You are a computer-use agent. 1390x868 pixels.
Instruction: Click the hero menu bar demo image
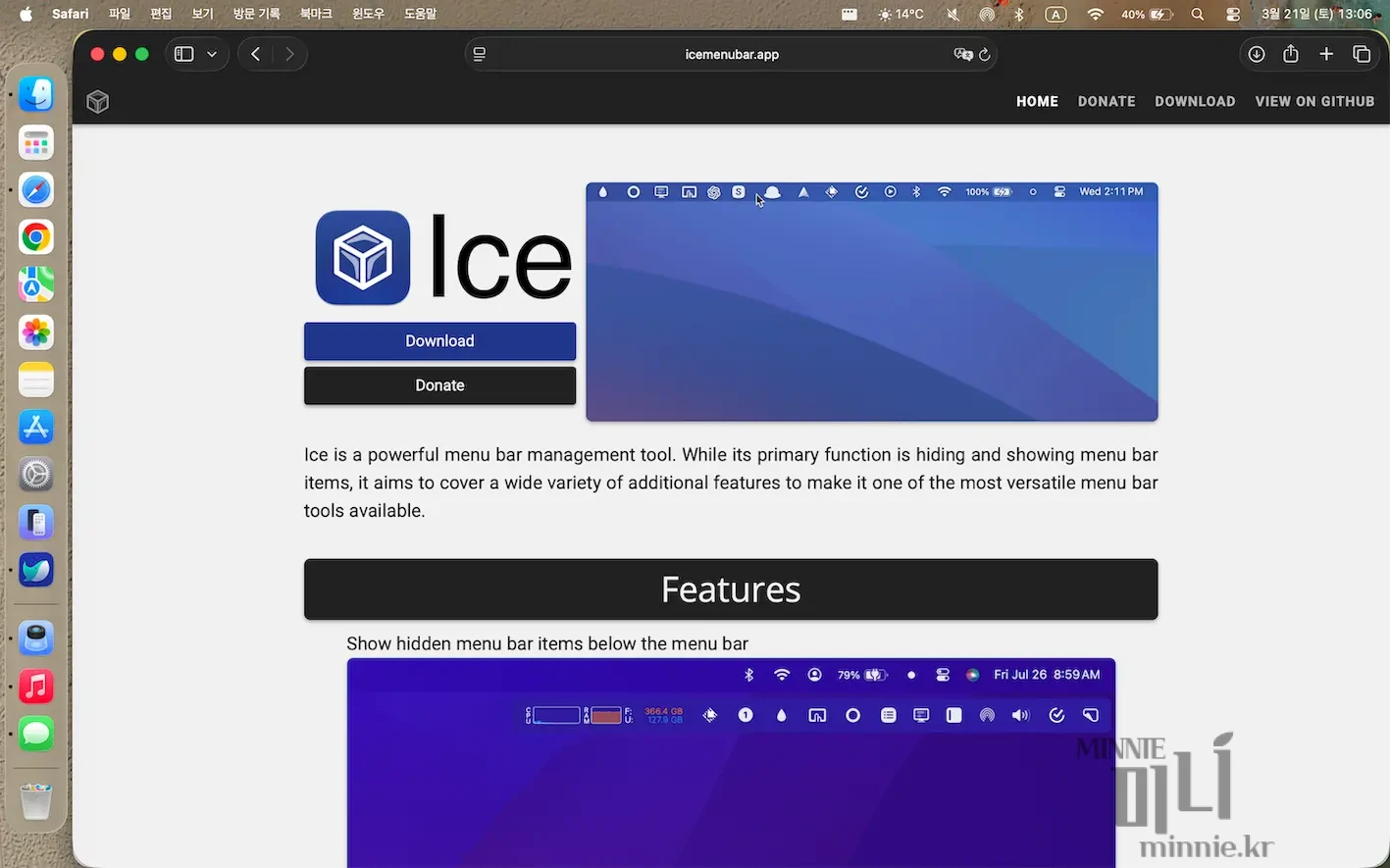(871, 302)
